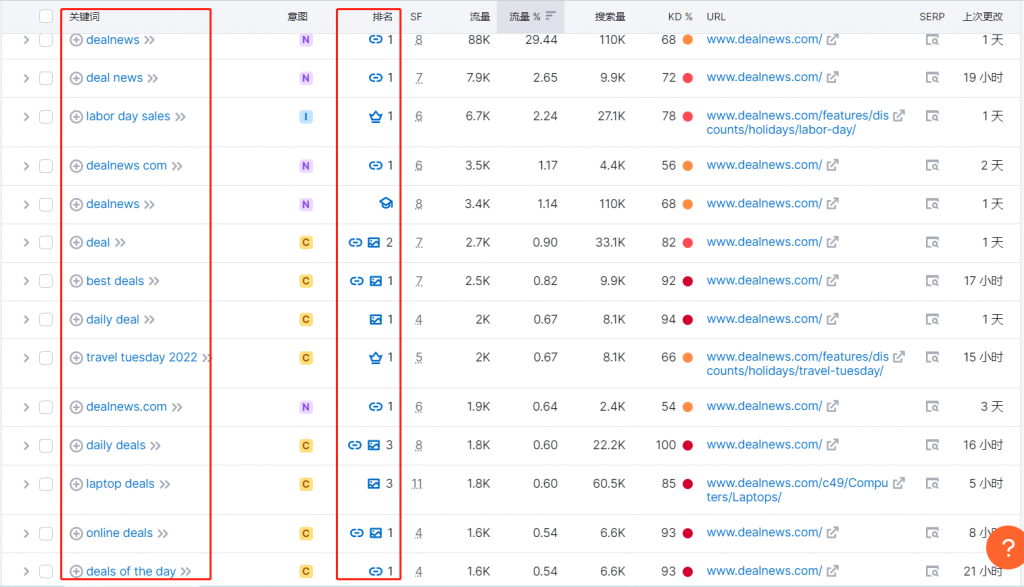1024x587 pixels.
Task: Click the plus icon beside "daily deal"
Action: tap(76, 320)
